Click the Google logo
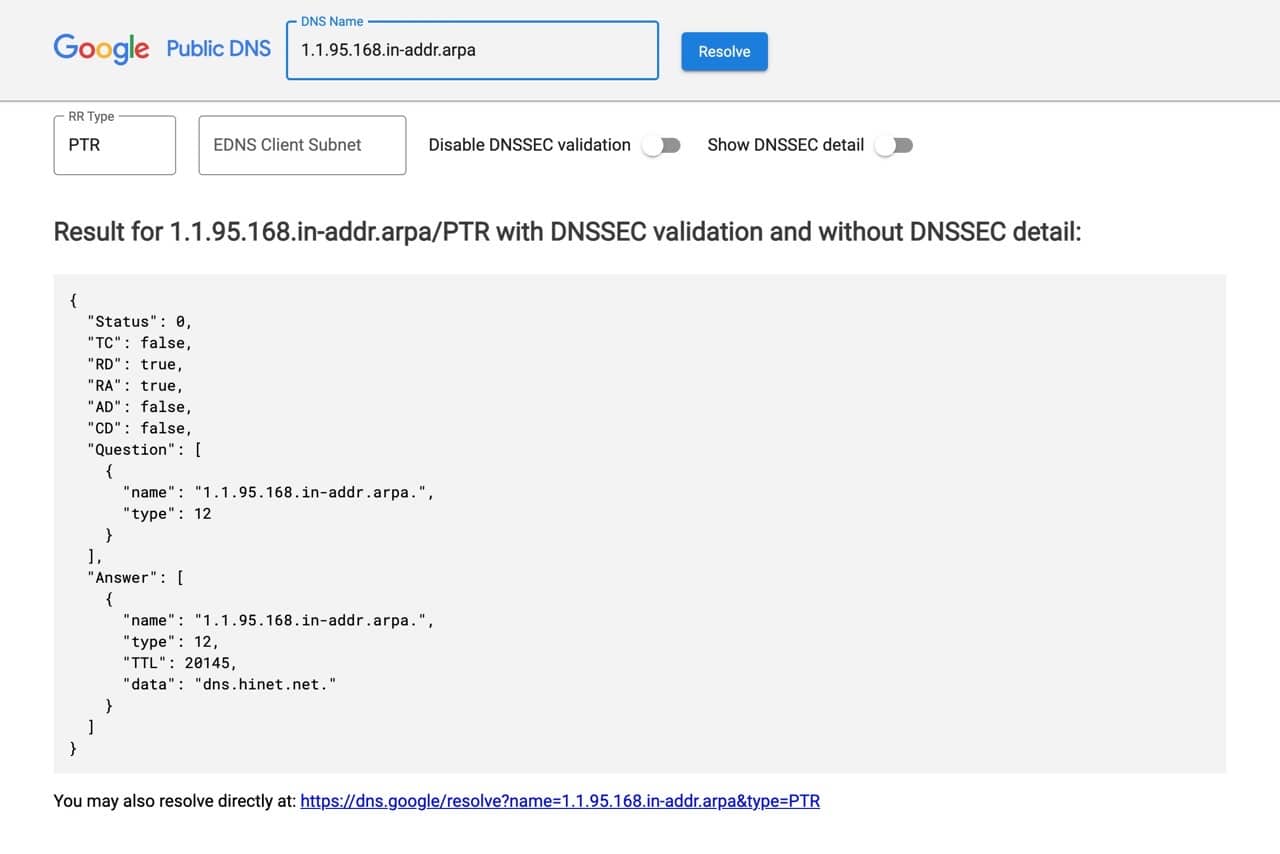Screen dimensions: 1280x854 tap(101, 48)
